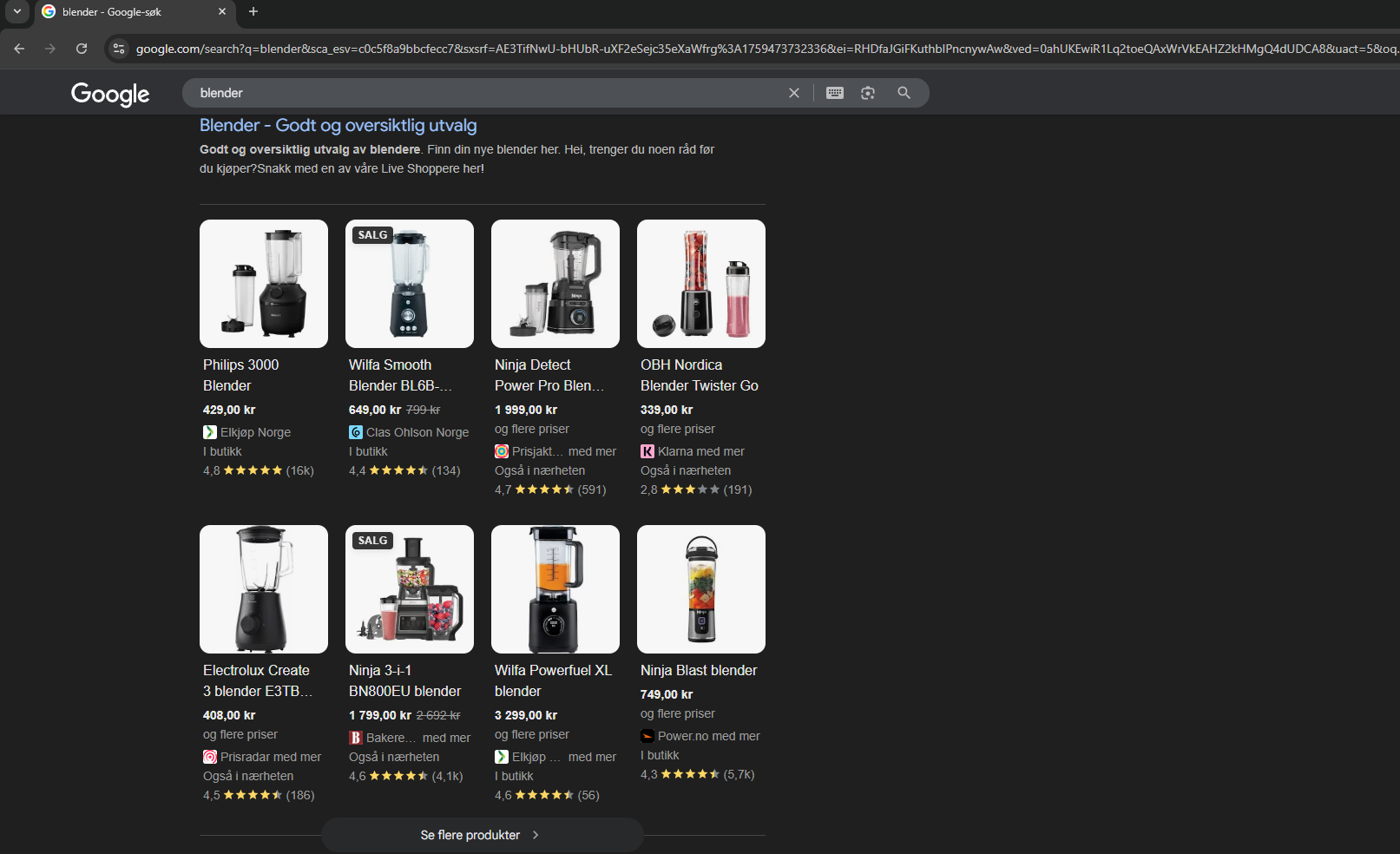Image resolution: width=1400 pixels, height=854 pixels.
Task: Open the tab search dropdown
Action: (16, 11)
